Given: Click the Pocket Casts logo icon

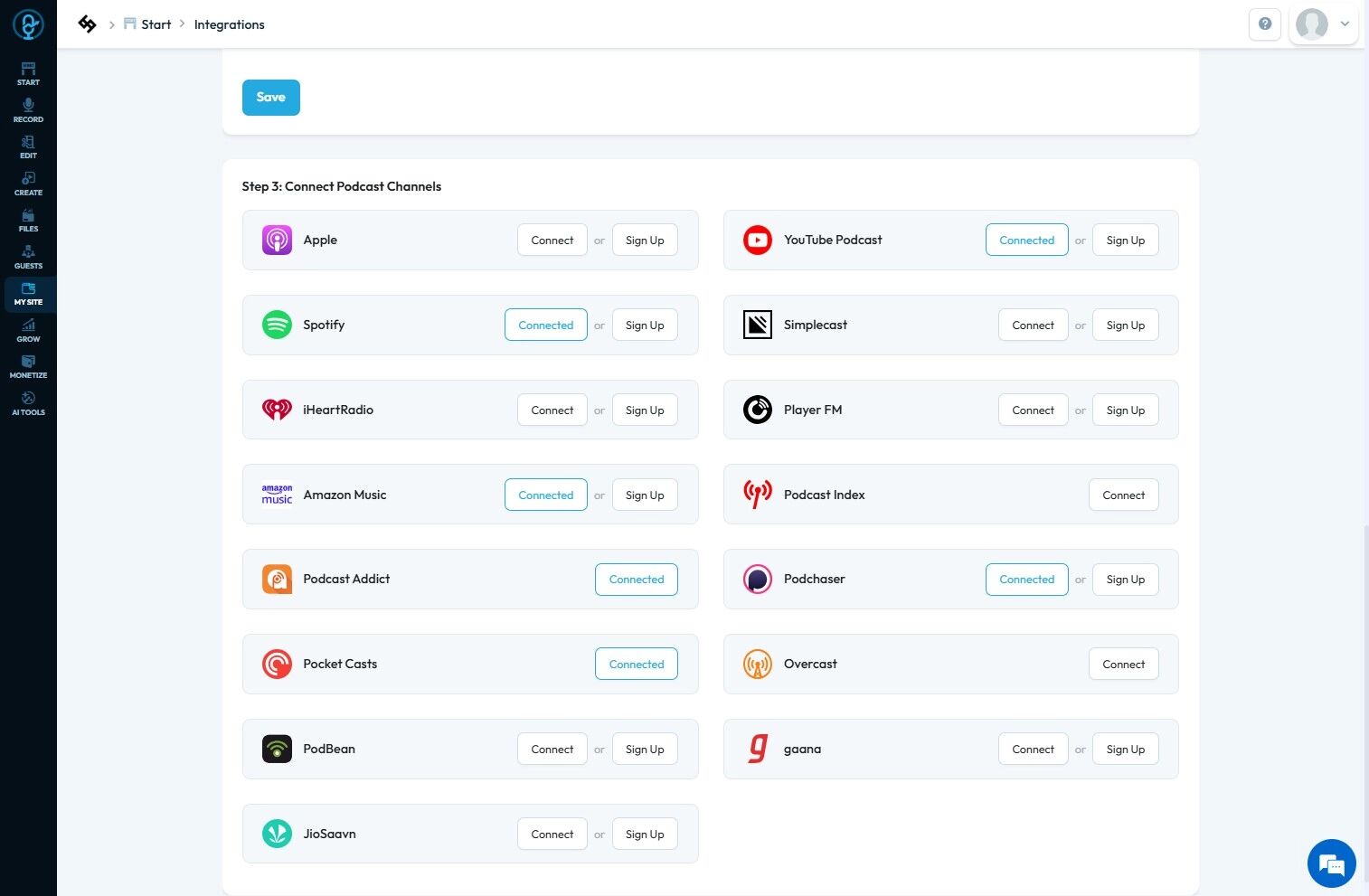Looking at the screenshot, I should pos(277,664).
